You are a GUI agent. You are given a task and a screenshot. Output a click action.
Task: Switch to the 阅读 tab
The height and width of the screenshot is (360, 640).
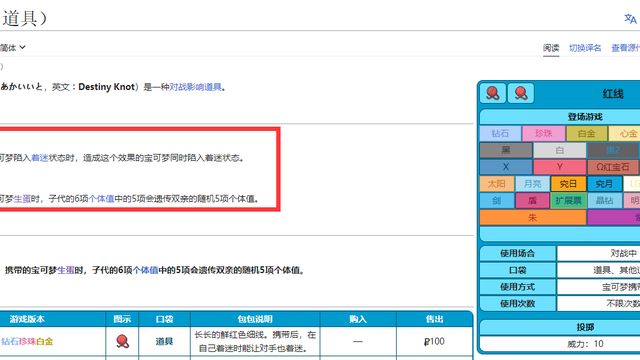point(551,48)
